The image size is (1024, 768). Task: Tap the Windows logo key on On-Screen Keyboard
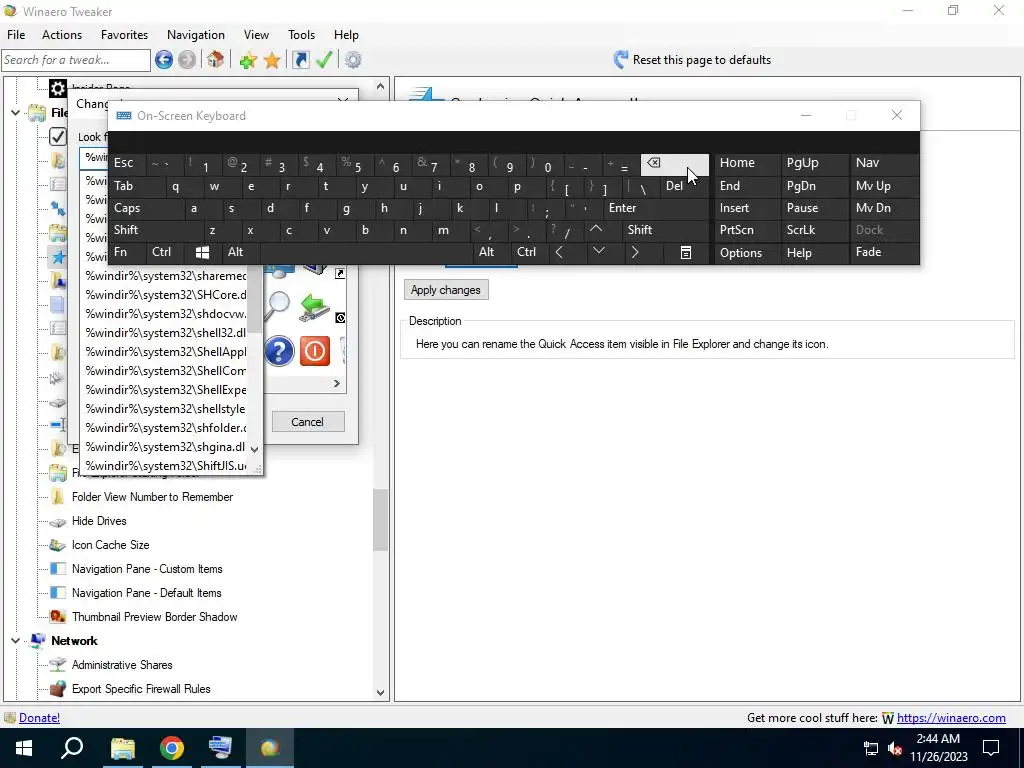pyautogui.click(x=202, y=253)
